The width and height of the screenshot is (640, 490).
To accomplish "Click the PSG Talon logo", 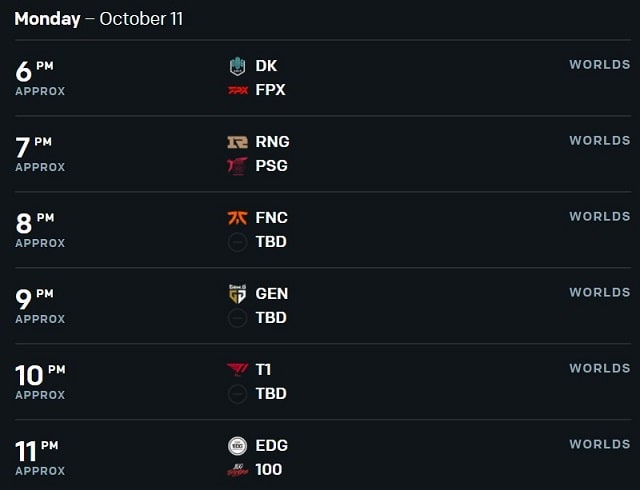I will coord(238,166).
